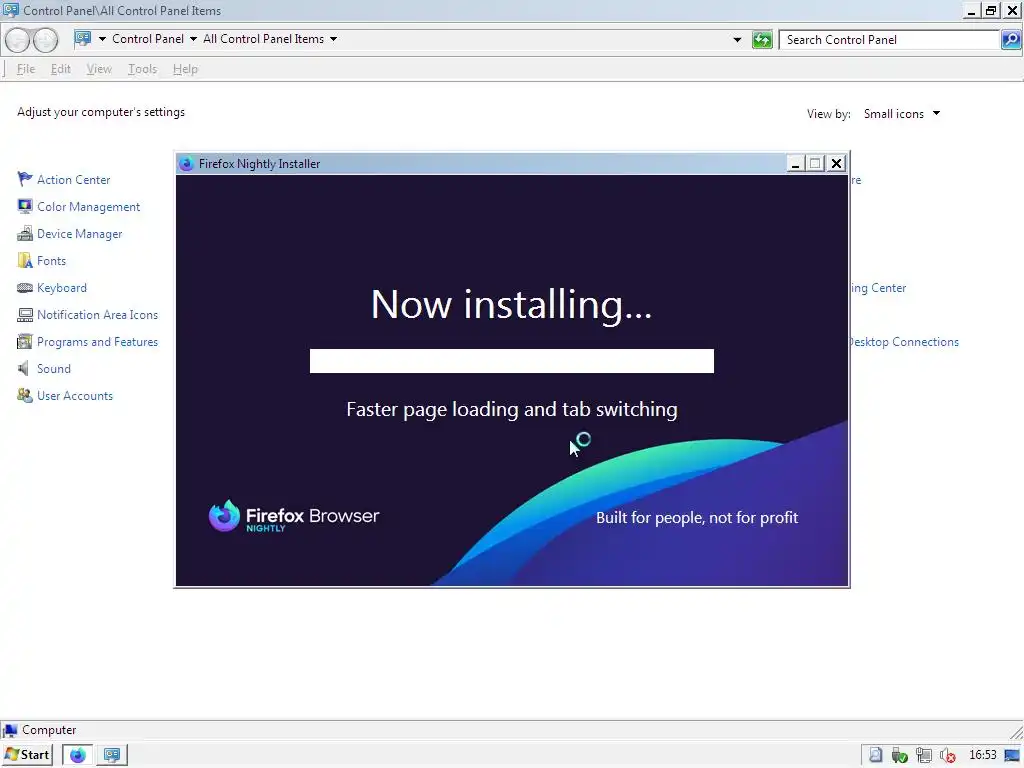Click the first tray icon left of network
This screenshot has width=1024, height=768.
click(876, 756)
